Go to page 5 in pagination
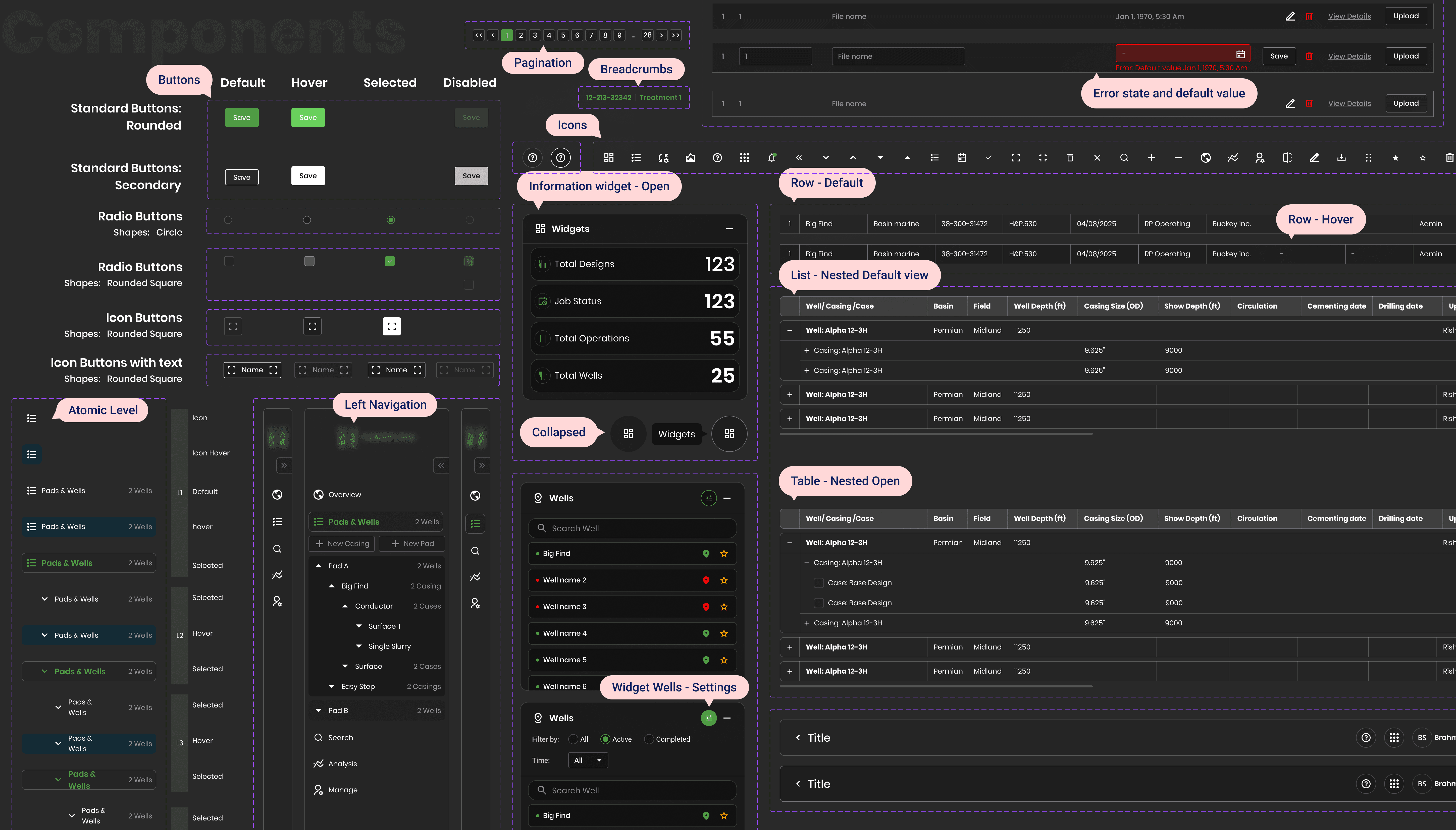1456x830 pixels. click(x=563, y=35)
